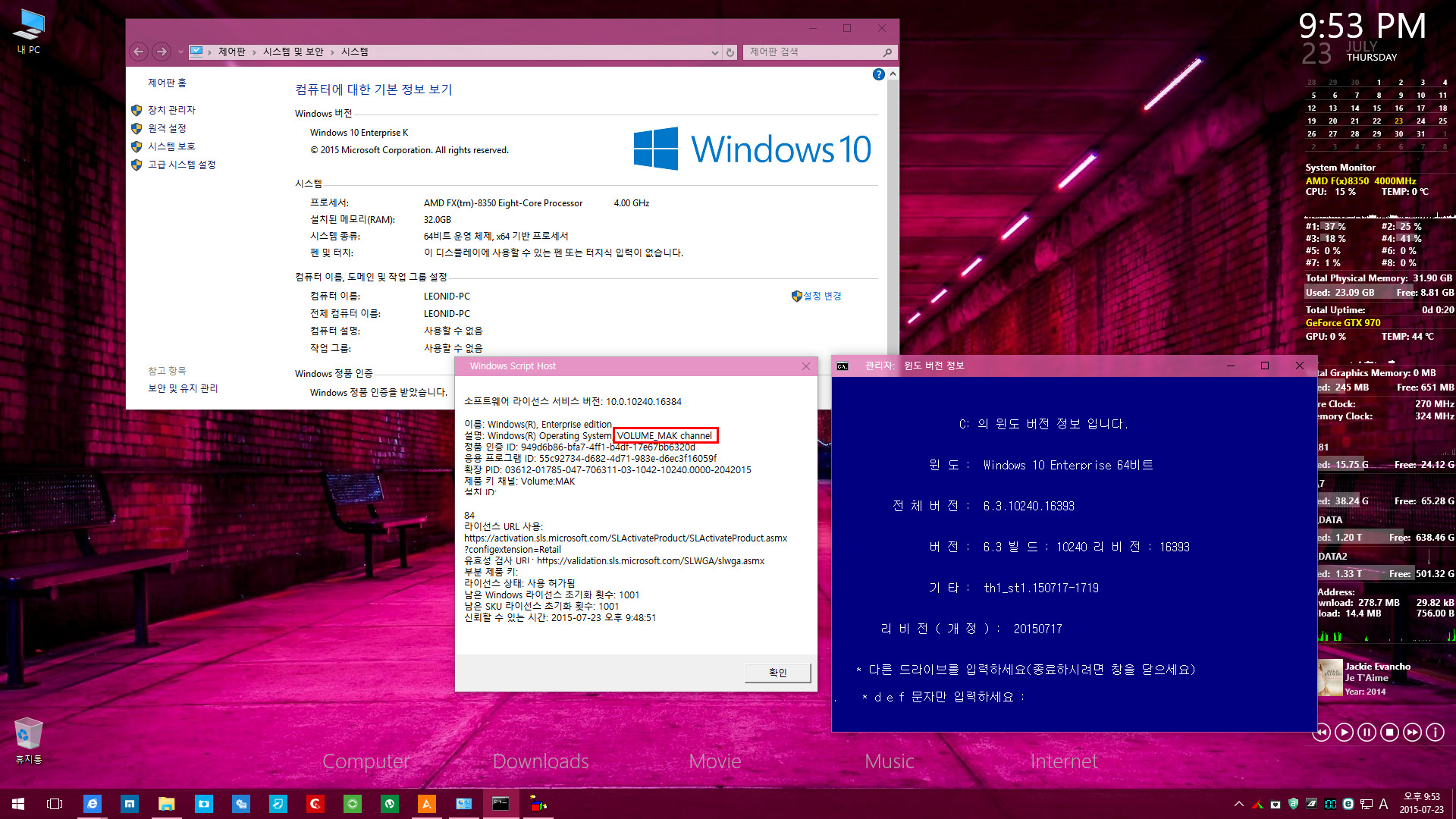The width and height of the screenshot is (1456, 819).
Task: Click the command prompt title icon
Action: click(x=843, y=366)
